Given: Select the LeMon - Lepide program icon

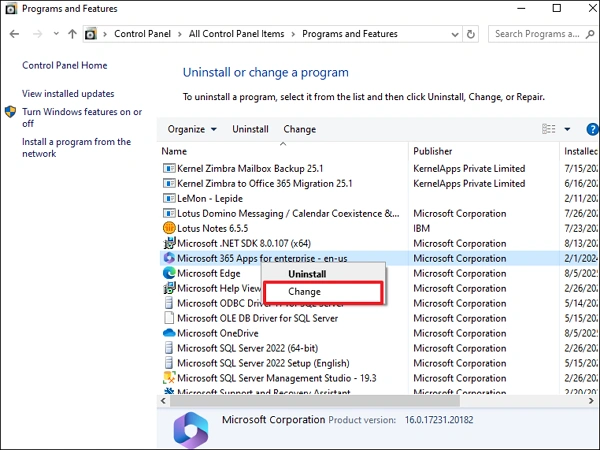Looking at the screenshot, I should pos(169,198).
